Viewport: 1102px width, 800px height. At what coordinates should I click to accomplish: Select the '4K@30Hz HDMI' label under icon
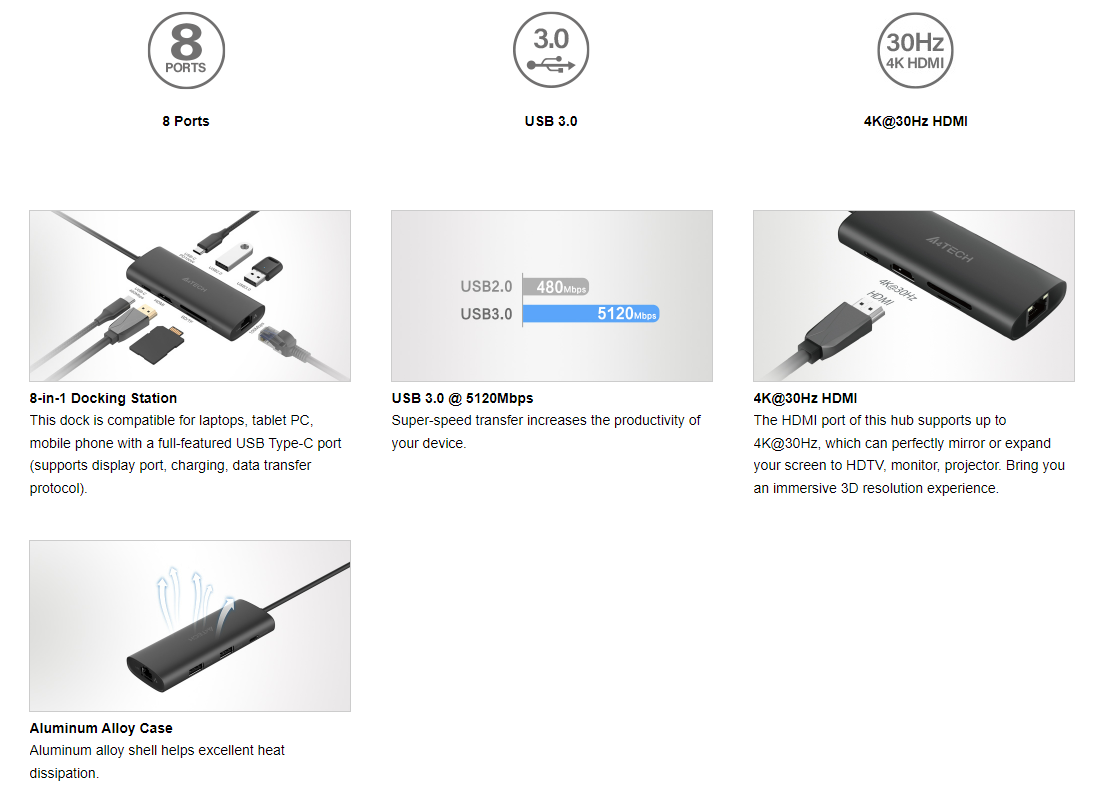(915, 121)
